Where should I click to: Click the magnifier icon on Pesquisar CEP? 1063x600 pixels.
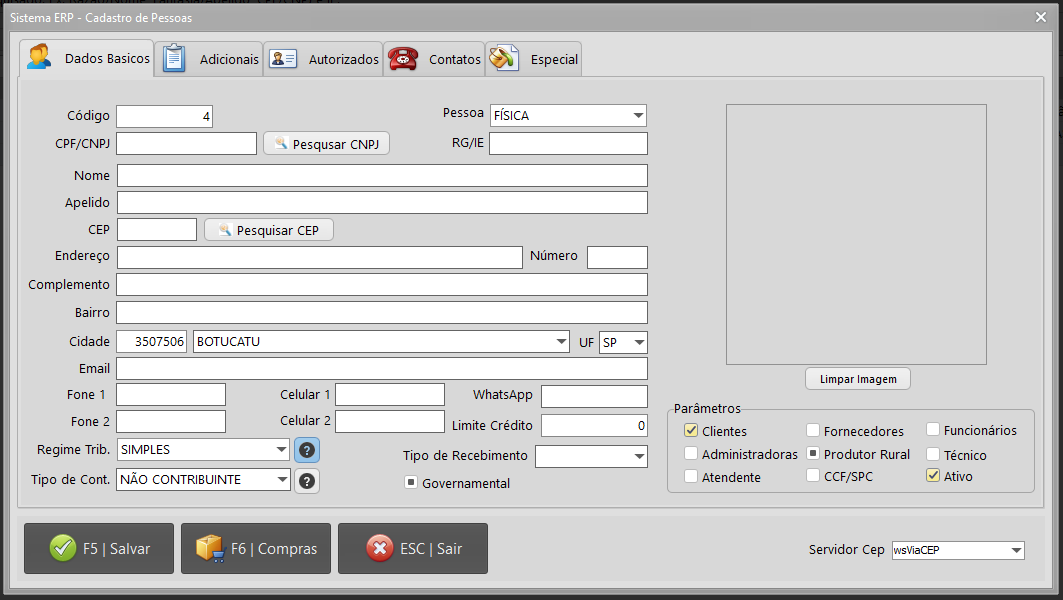223,230
